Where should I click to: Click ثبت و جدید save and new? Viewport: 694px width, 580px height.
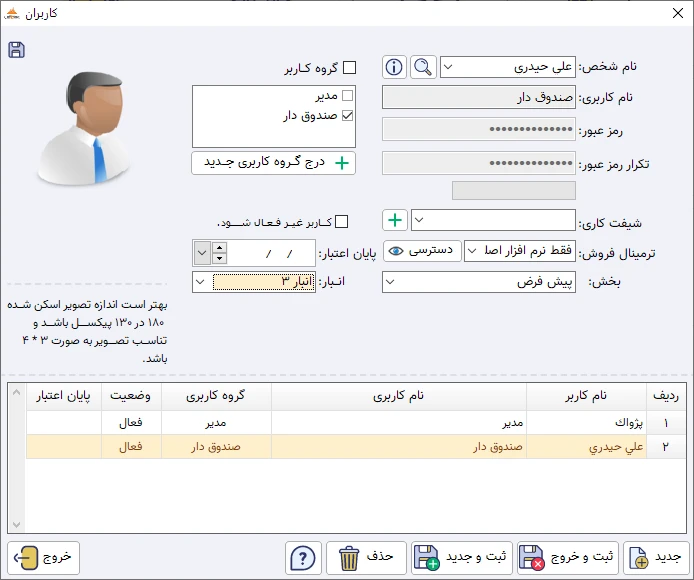462,558
